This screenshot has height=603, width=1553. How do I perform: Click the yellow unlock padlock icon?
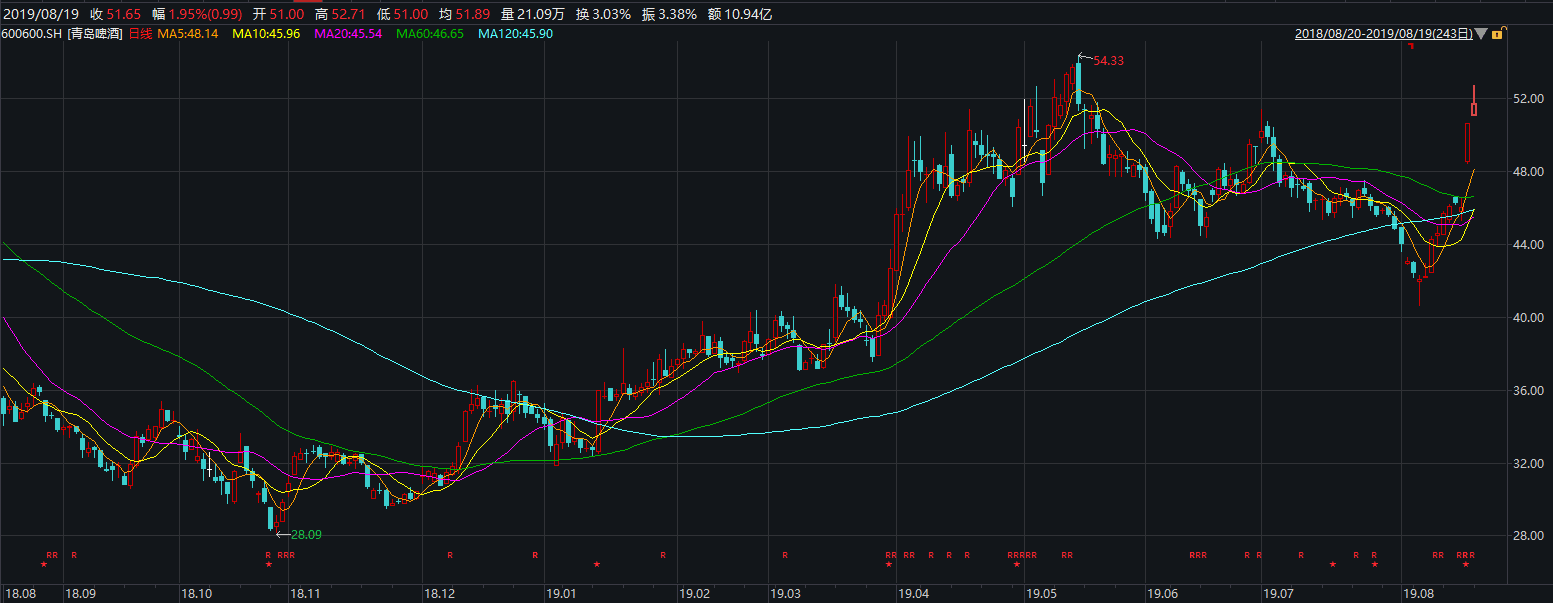pos(1497,34)
